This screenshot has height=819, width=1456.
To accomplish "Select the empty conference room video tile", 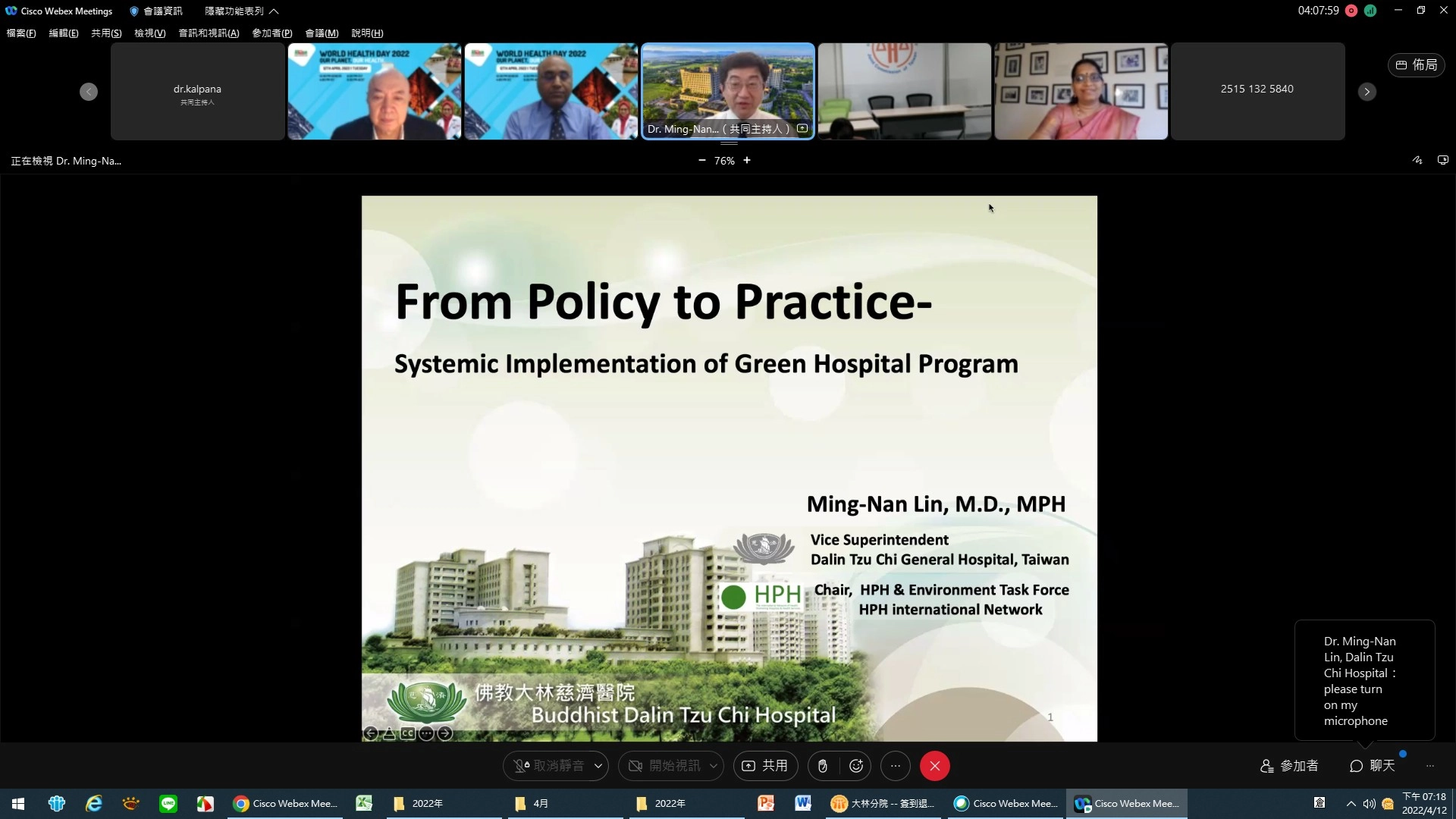I will (904, 91).
